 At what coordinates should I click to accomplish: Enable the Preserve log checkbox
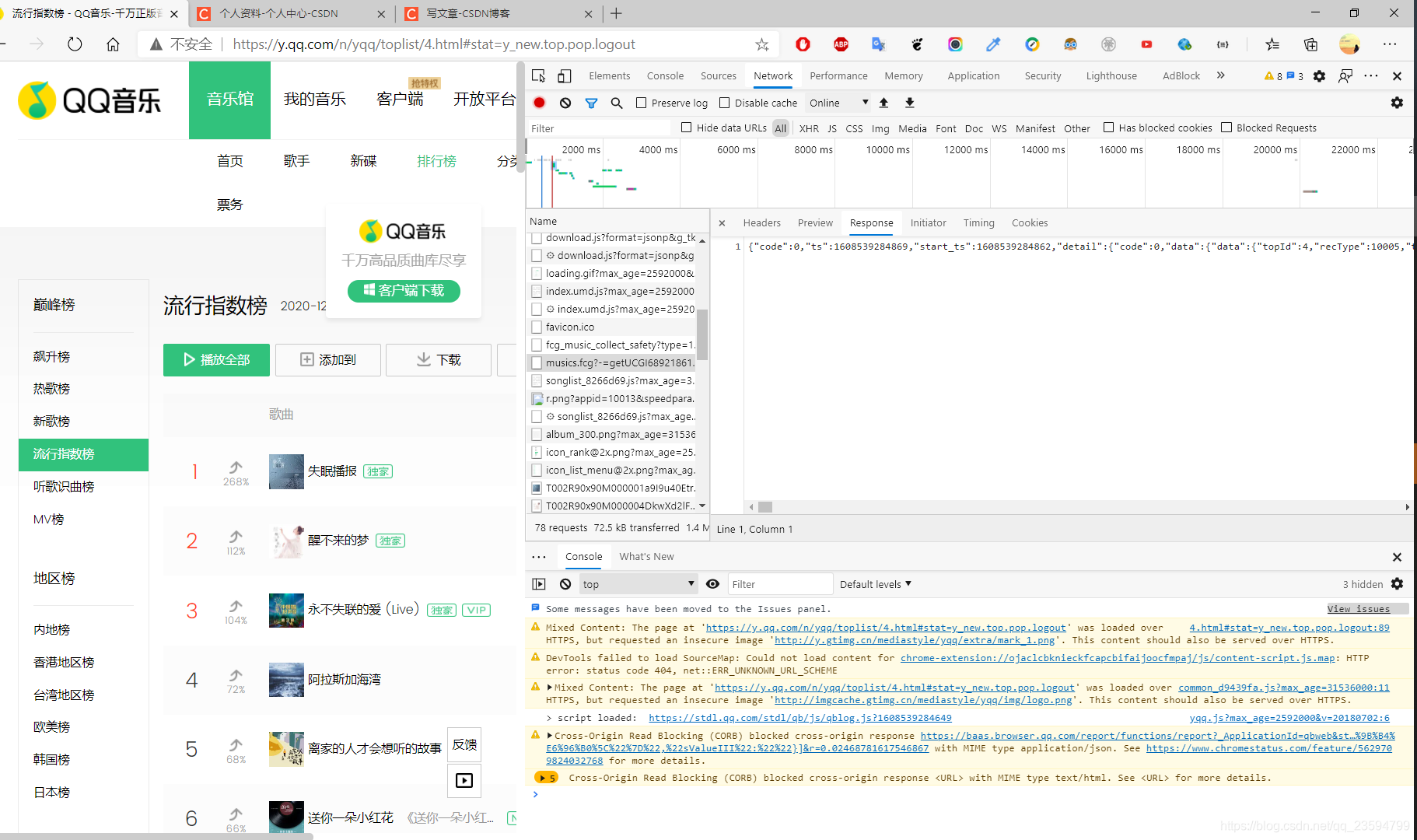pos(641,103)
